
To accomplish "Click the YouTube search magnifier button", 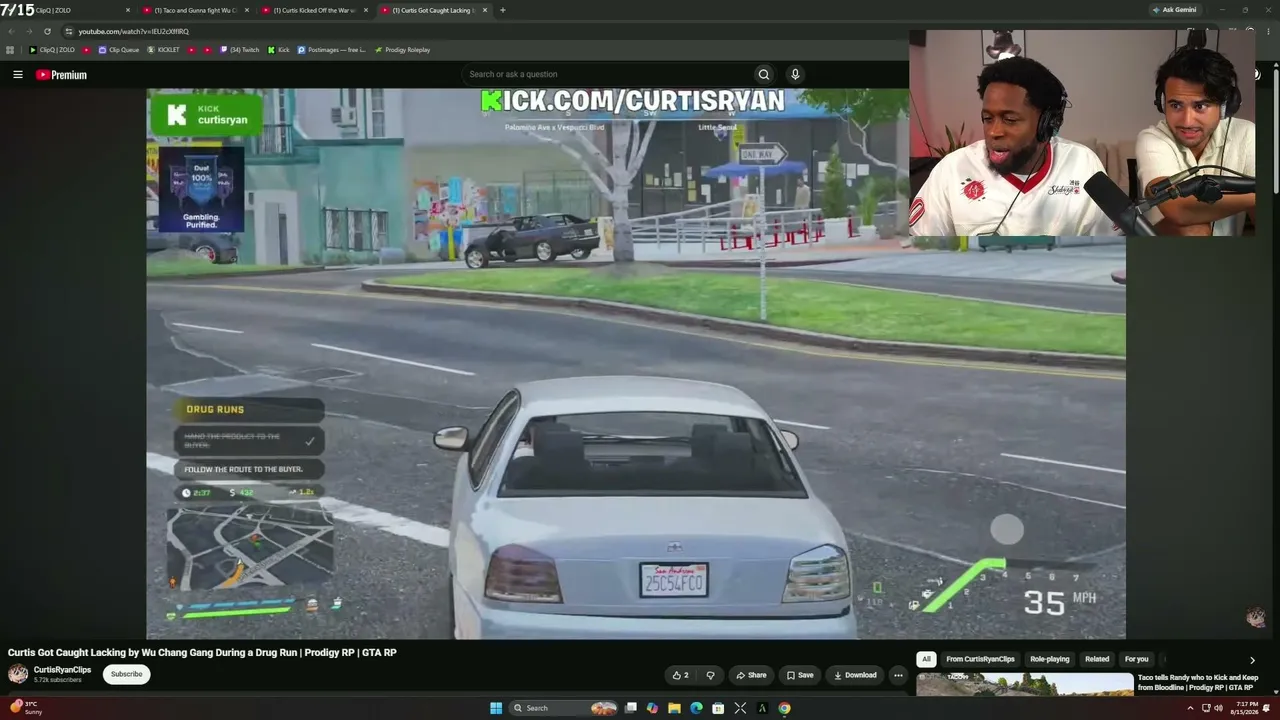I will pos(764,74).
